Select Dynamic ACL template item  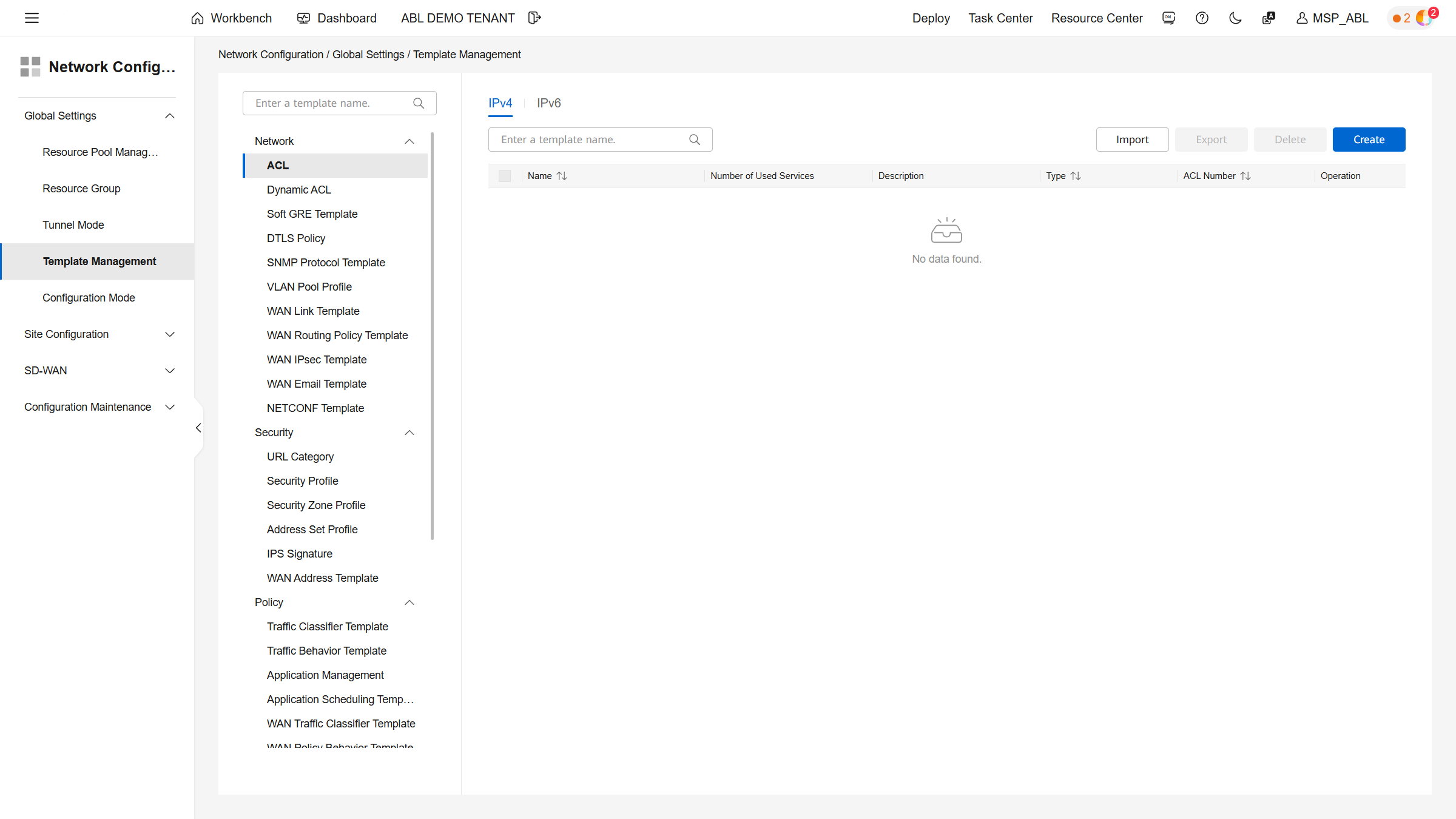coord(299,190)
